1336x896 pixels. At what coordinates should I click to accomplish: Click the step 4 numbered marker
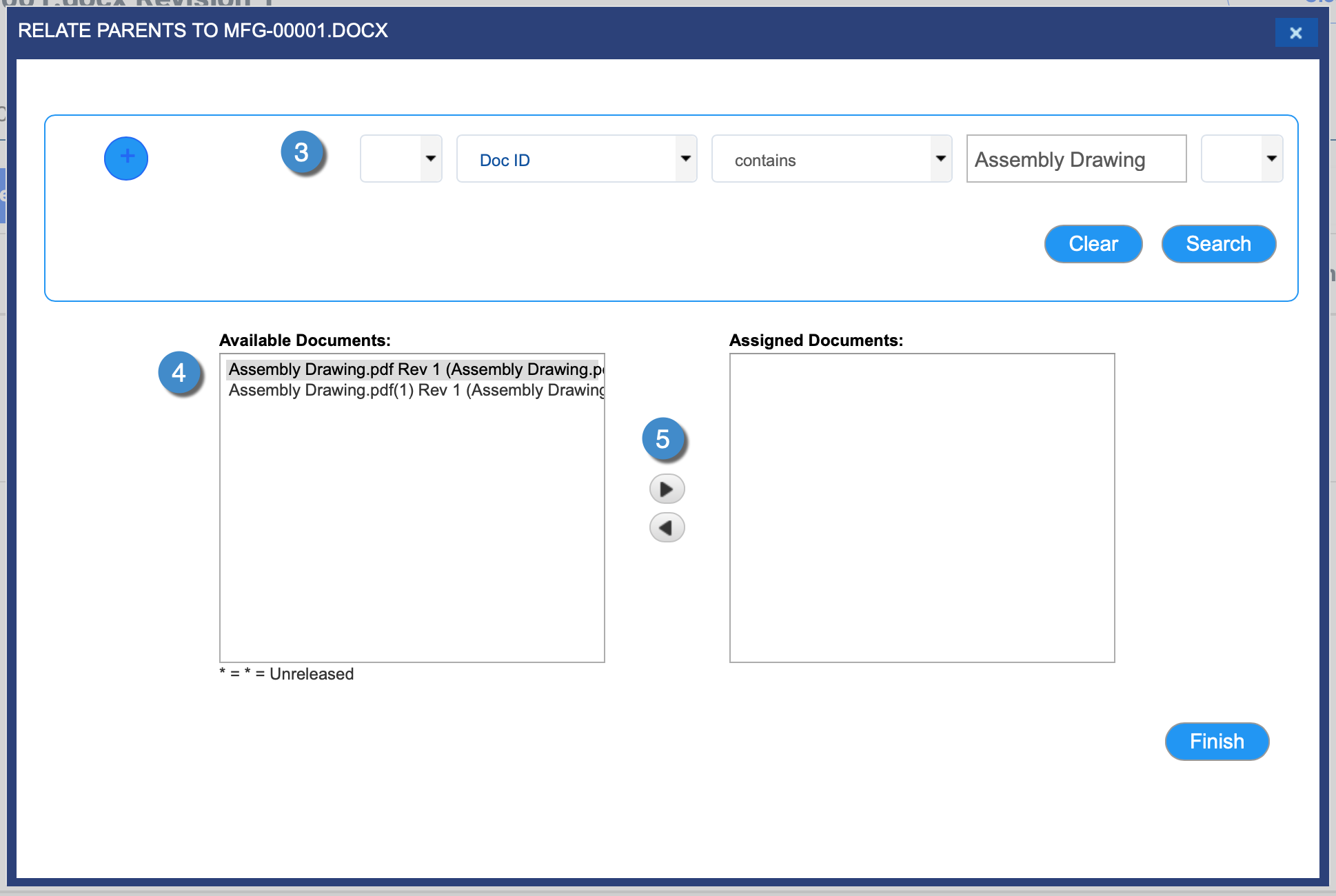coord(179,373)
